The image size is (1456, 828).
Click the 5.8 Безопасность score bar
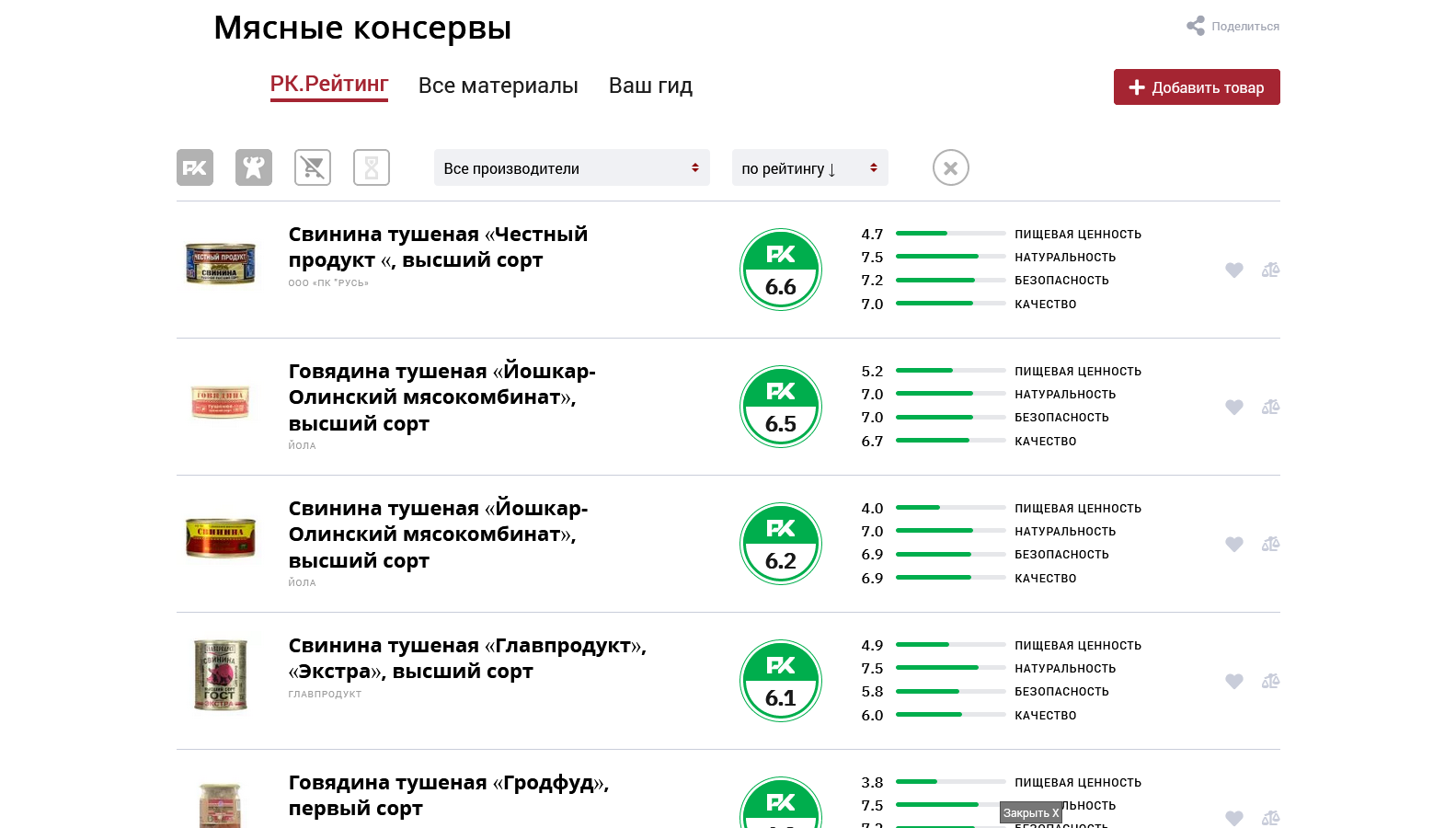(951, 692)
